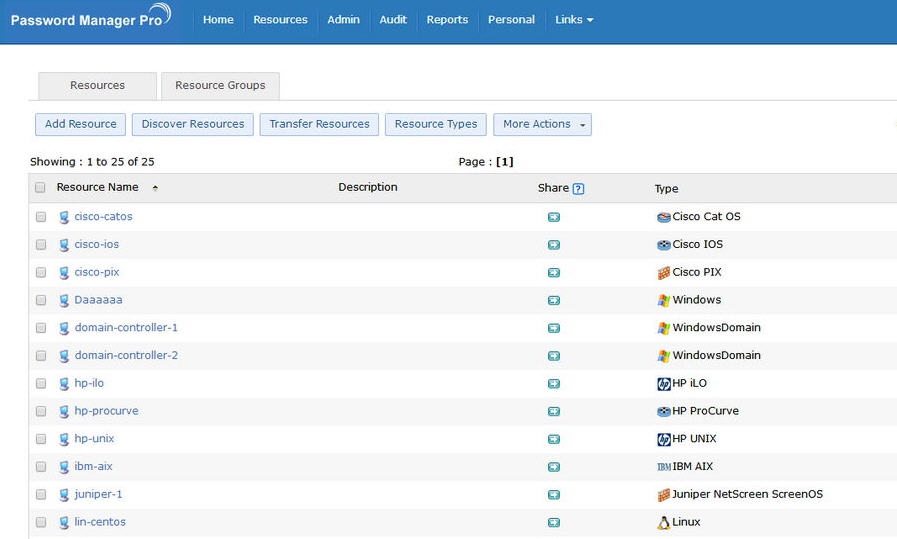The width and height of the screenshot is (897, 539).
Task: Click the share icon for hp-ilo row
Action: [x=553, y=384]
